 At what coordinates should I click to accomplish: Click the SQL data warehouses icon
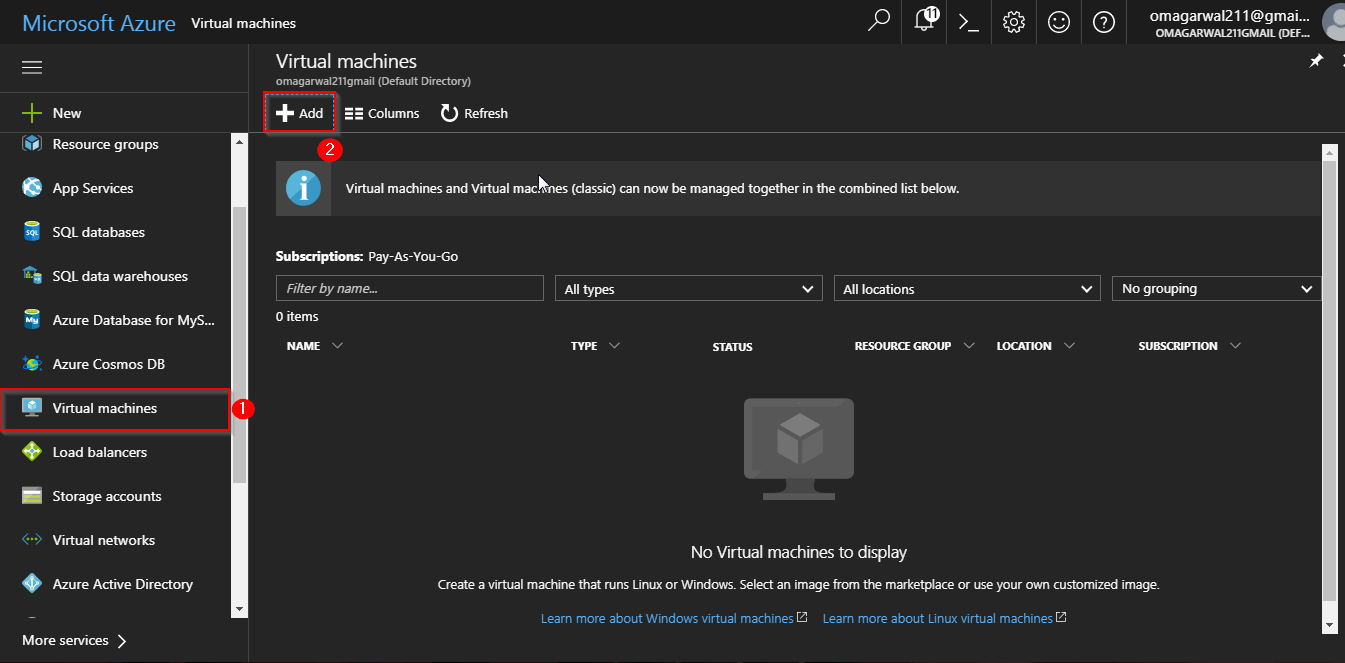(x=32, y=276)
